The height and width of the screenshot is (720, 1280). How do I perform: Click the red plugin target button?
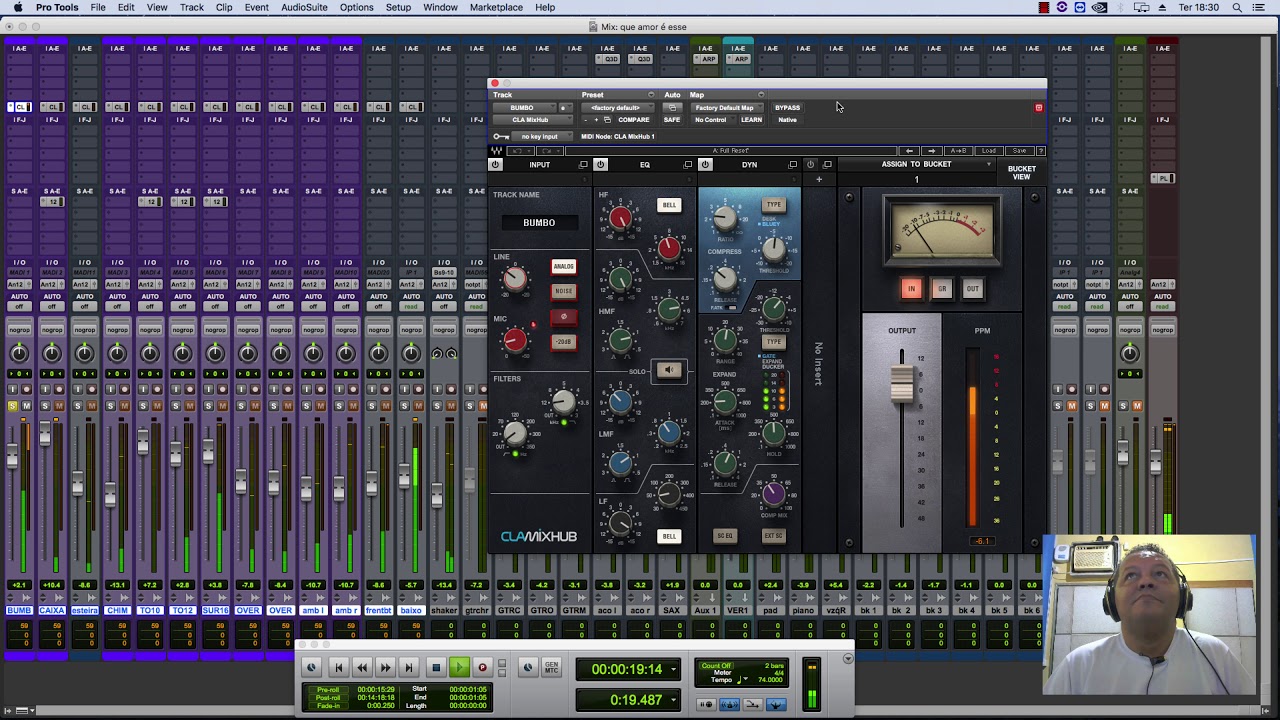pos(1038,108)
